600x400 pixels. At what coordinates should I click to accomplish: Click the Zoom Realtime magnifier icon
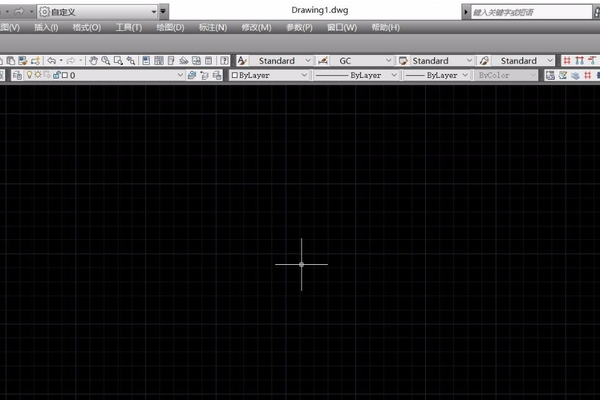[106, 60]
